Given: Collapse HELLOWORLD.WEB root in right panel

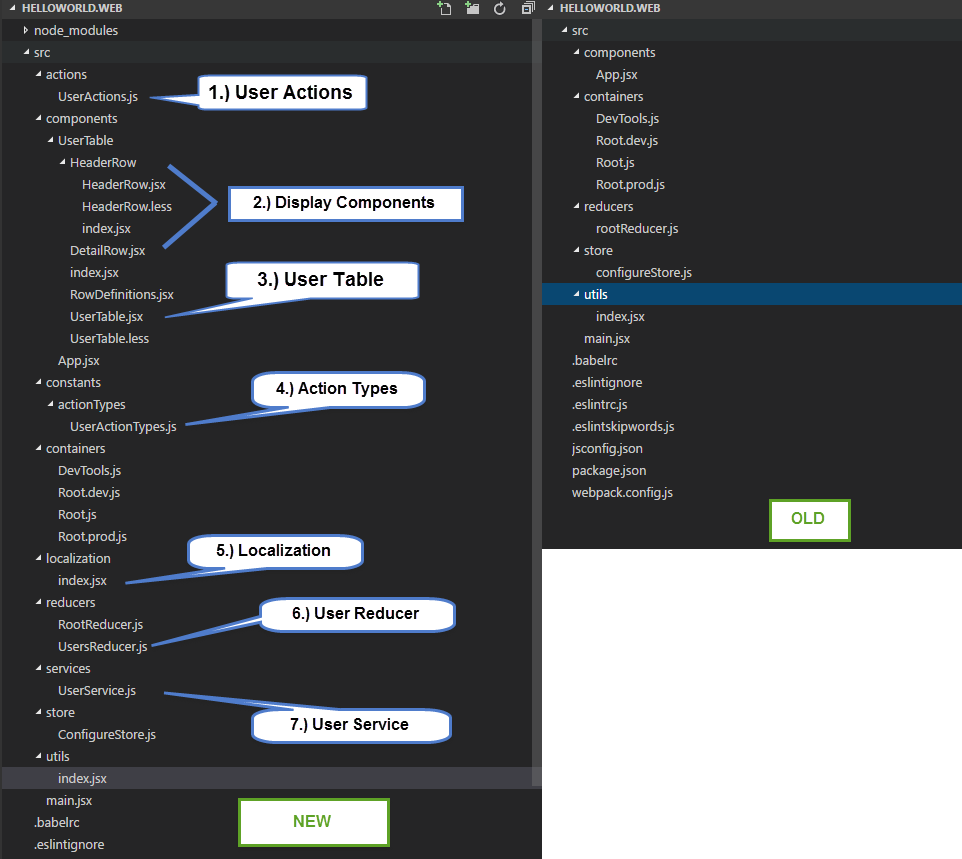Looking at the screenshot, I should [608, 8].
